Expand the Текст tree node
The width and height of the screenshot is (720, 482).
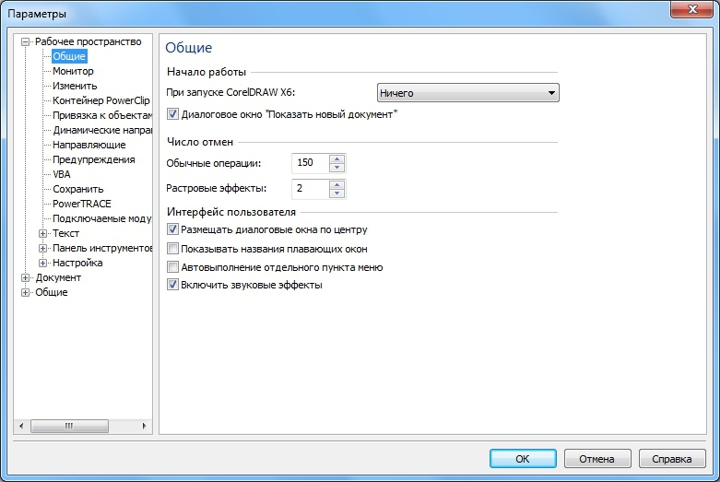(x=43, y=234)
